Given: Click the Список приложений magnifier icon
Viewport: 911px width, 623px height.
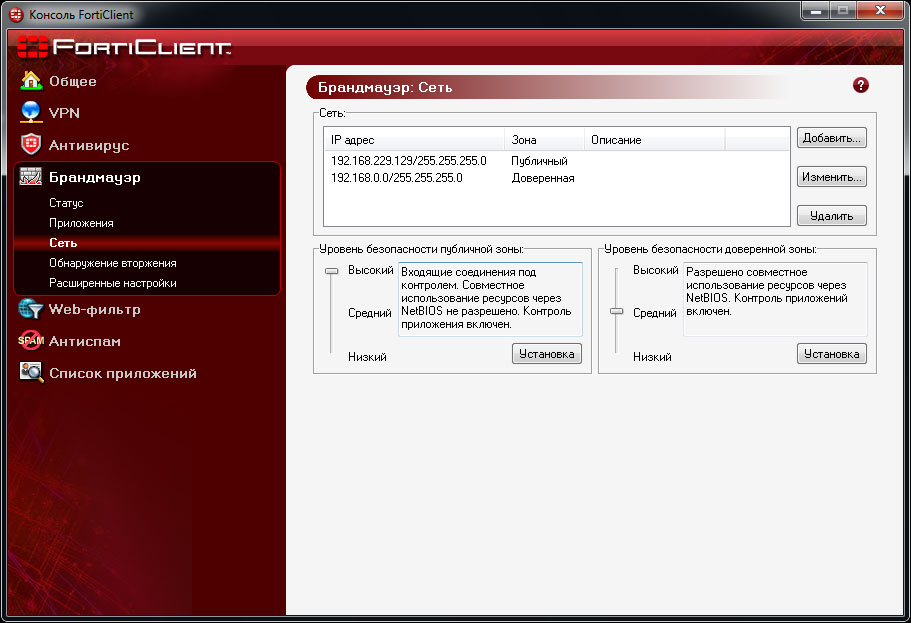Looking at the screenshot, I should [31, 373].
